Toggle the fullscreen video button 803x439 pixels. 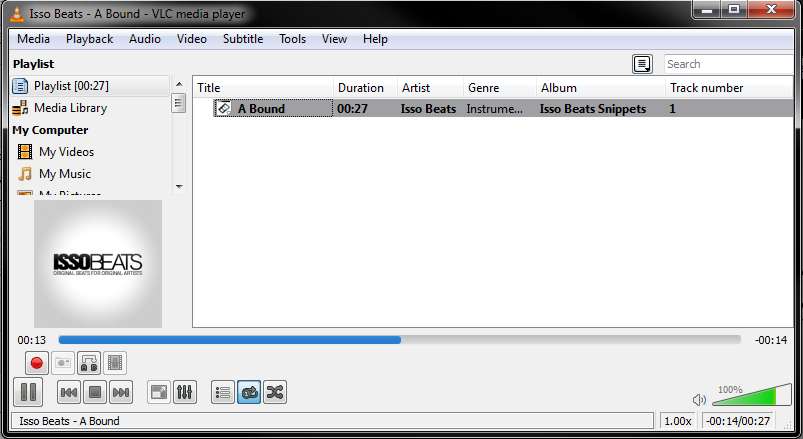coord(158,393)
